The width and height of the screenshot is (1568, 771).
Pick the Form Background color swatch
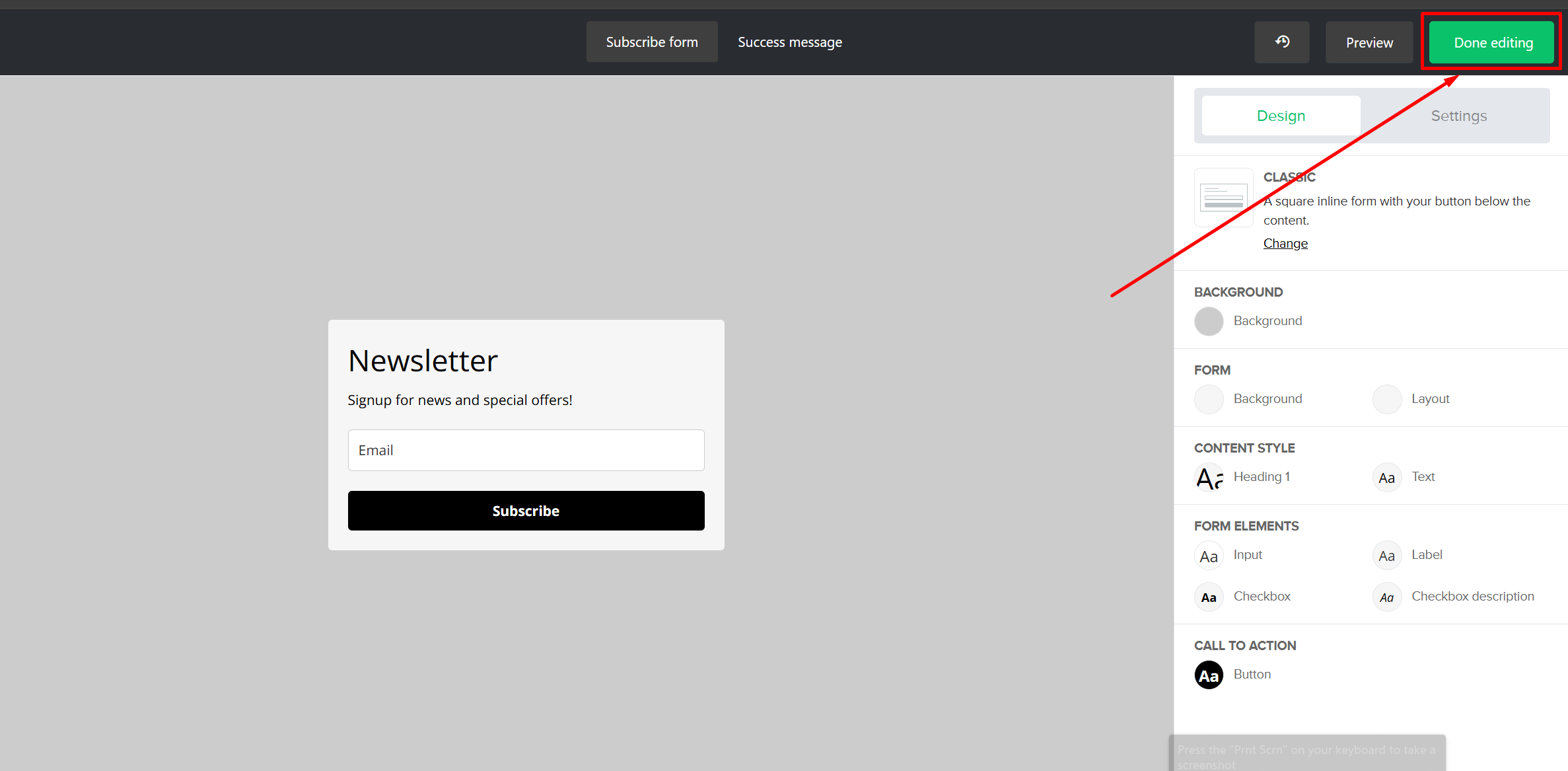(1209, 399)
